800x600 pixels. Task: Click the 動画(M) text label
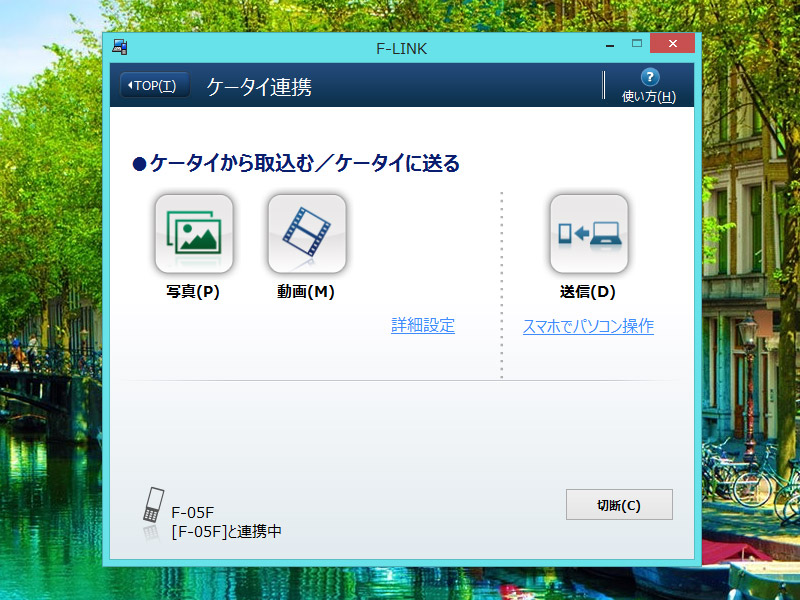tap(306, 292)
